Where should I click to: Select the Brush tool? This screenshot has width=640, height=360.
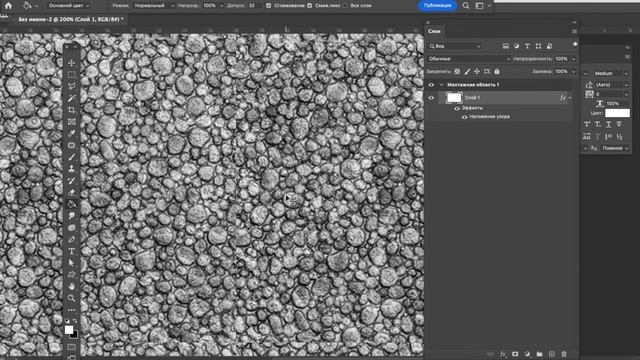tap(71, 157)
